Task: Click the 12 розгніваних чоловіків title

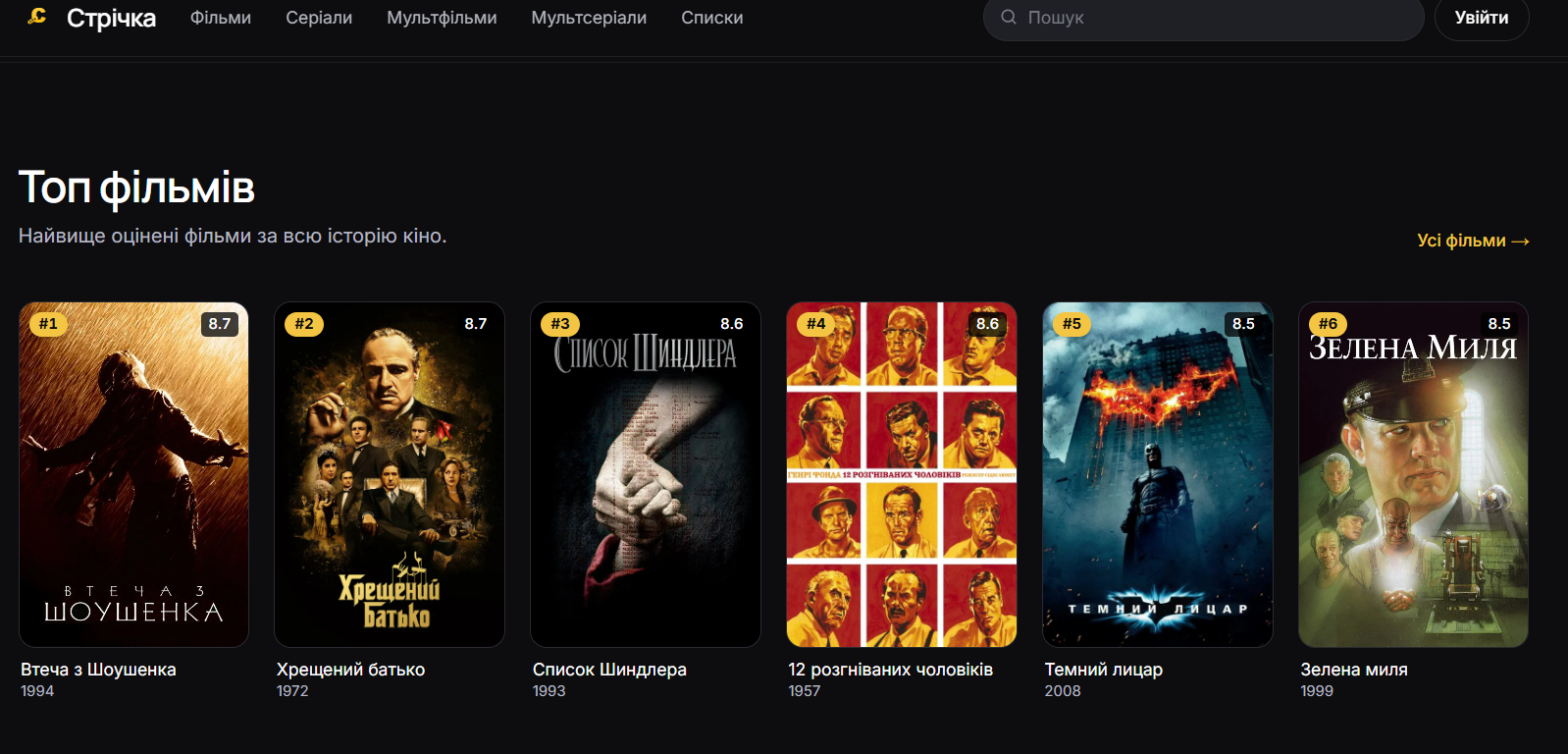Action: (891, 670)
